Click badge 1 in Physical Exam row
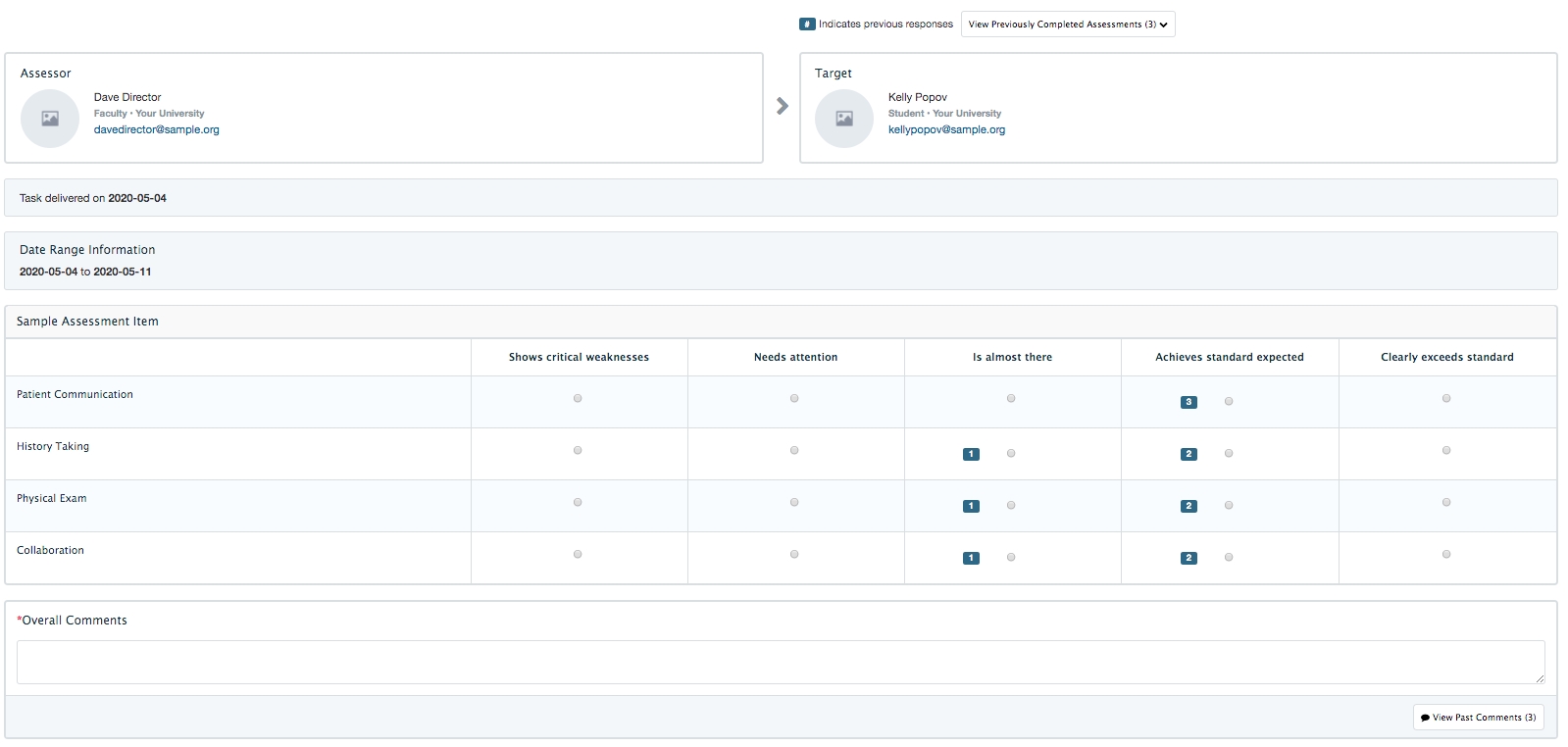Image resolution: width=1568 pixels, height=747 pixels. (971, 506)
